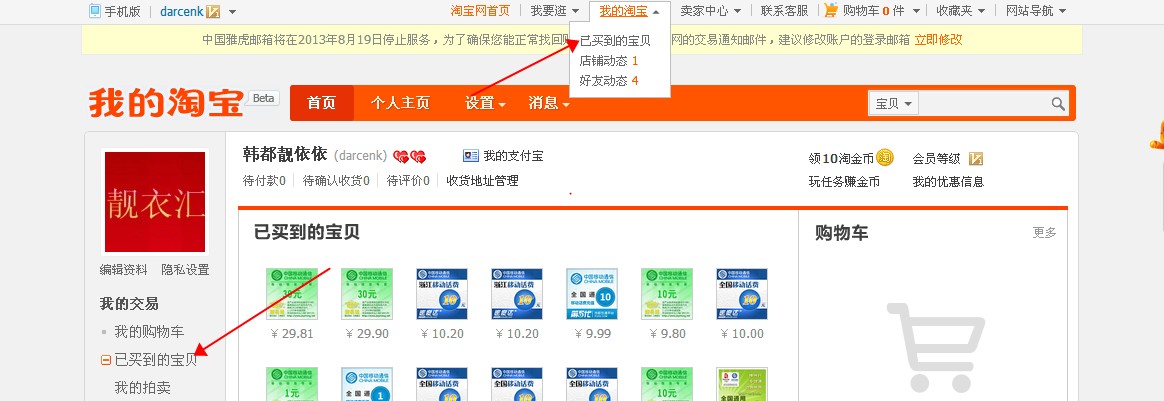
Task: Click the member level badge beside 会员等级
Action: click(976, 159)
